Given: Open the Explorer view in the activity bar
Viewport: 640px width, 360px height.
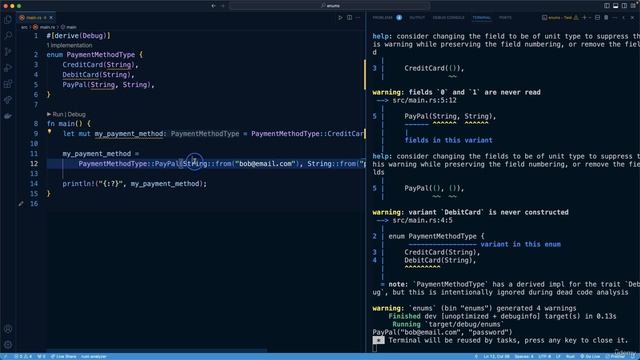Looking at the screenshot, I should (8, 20).
